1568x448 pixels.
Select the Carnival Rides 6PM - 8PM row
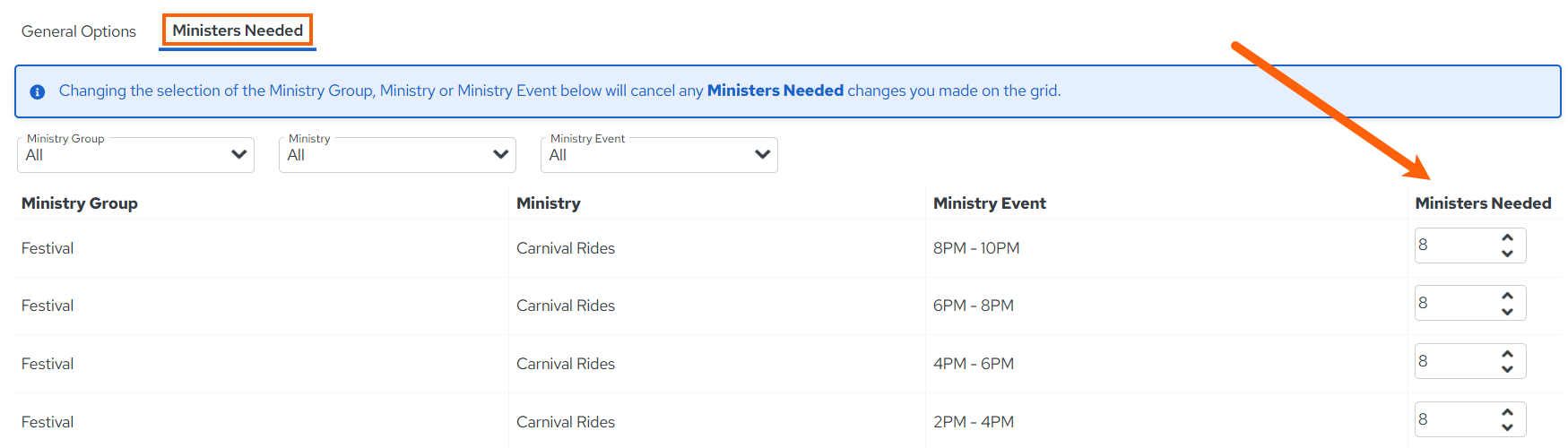[787, 306]
